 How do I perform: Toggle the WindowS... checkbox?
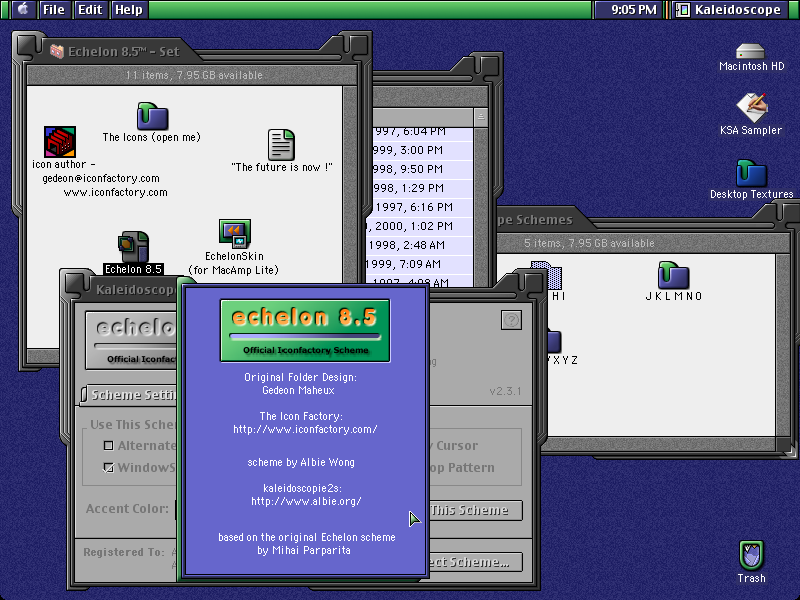pyautogui.click(x=108, y=467)
